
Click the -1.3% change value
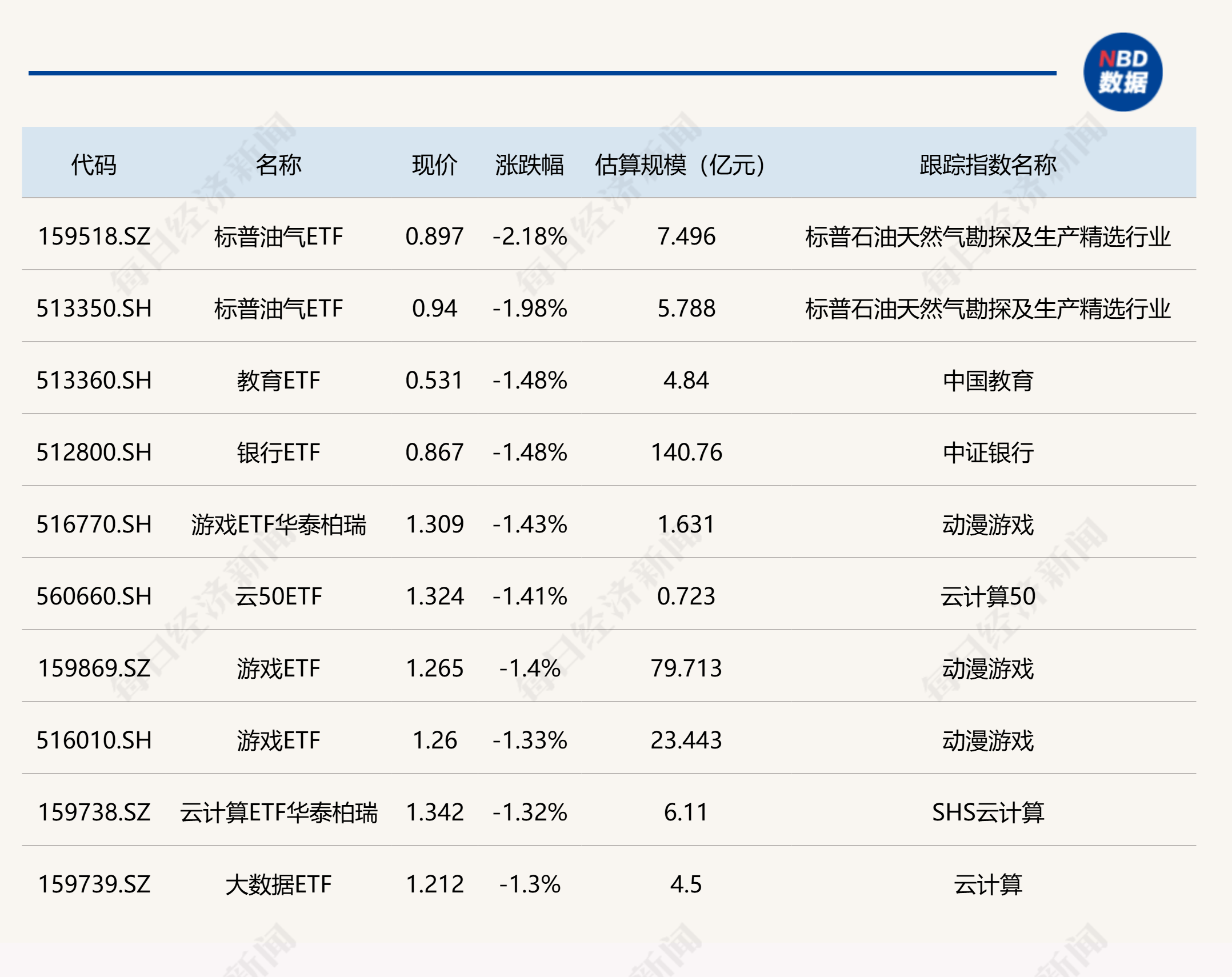click(x=530, y=884)
